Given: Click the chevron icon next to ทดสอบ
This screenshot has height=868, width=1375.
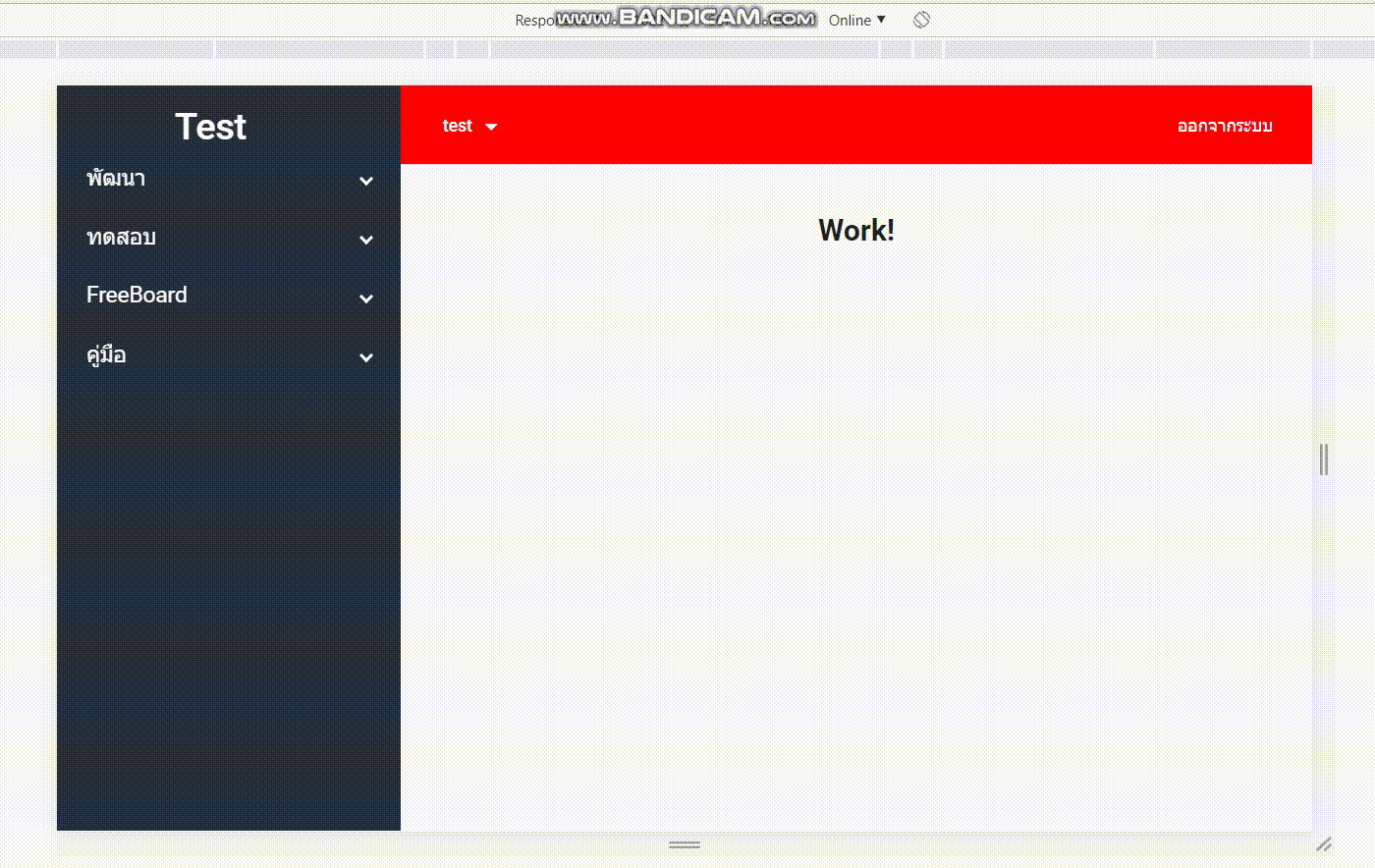Looking at the screenshot, I should coord(365,240).
